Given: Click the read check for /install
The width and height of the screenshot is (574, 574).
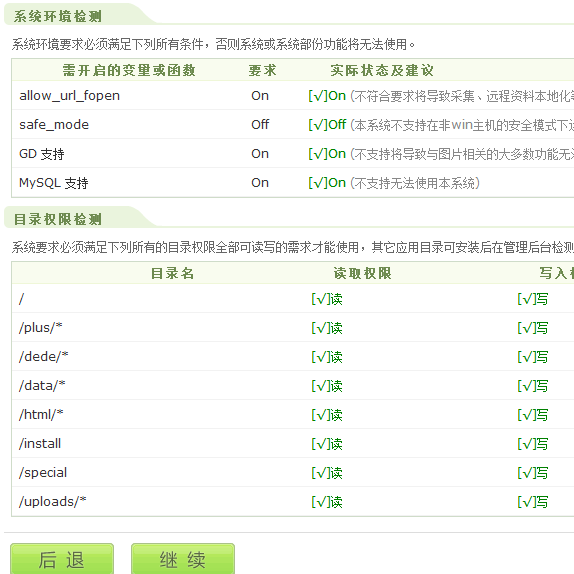Looking at the screenshot, I should [327, 444].
